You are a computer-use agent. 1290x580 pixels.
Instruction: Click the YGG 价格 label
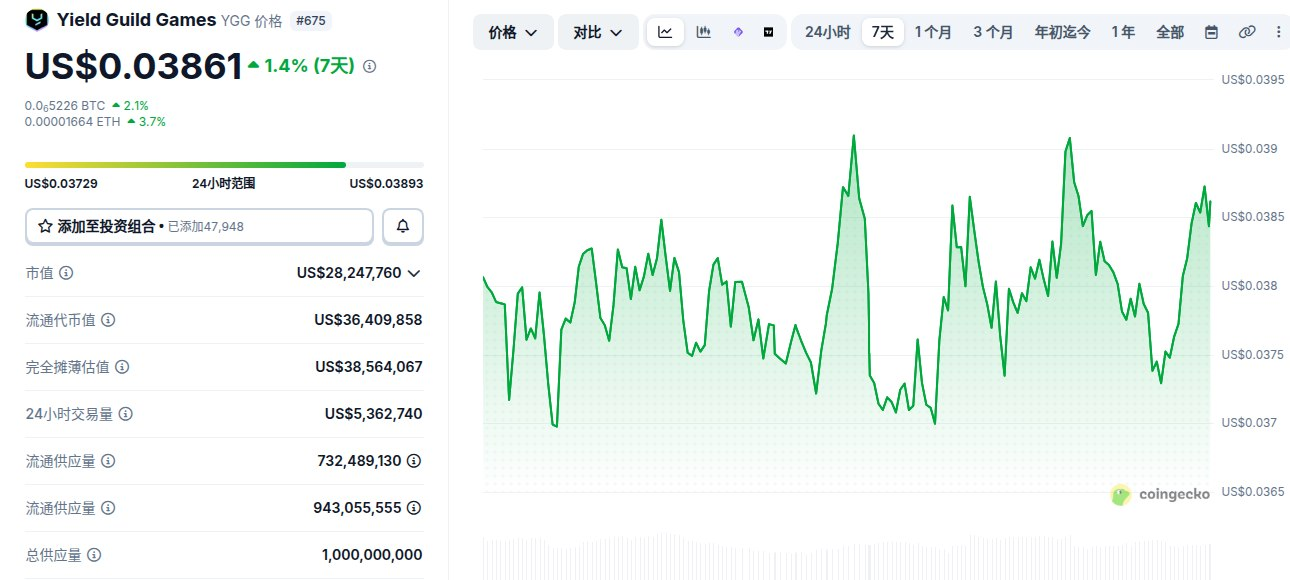click(x=252, y=20)
